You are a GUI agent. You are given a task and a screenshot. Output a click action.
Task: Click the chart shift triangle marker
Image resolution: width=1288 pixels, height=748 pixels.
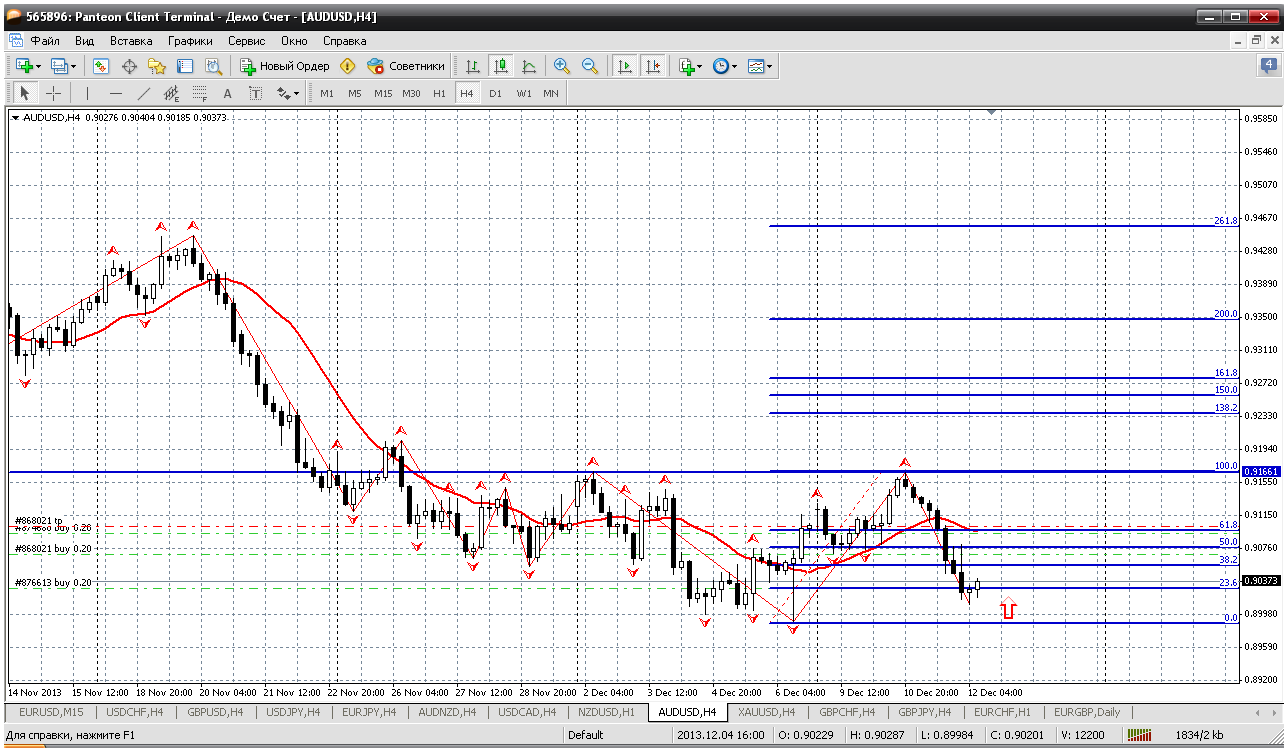tap(991, 113)
